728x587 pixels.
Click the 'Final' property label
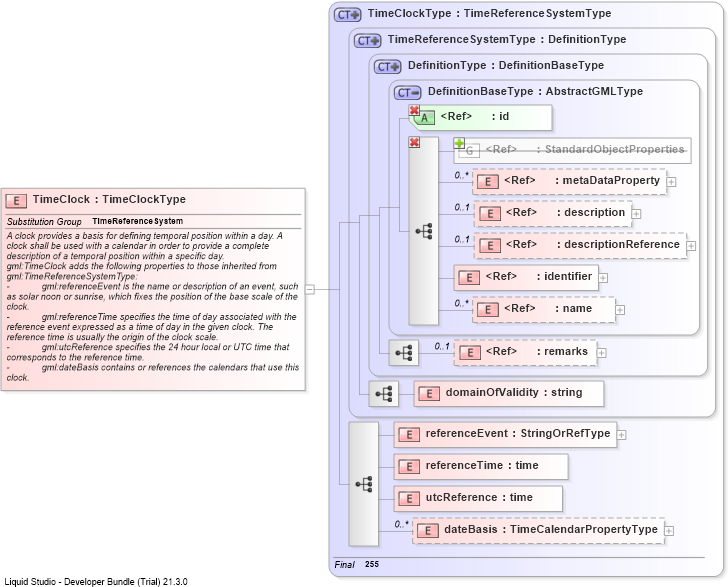(344, 564)
